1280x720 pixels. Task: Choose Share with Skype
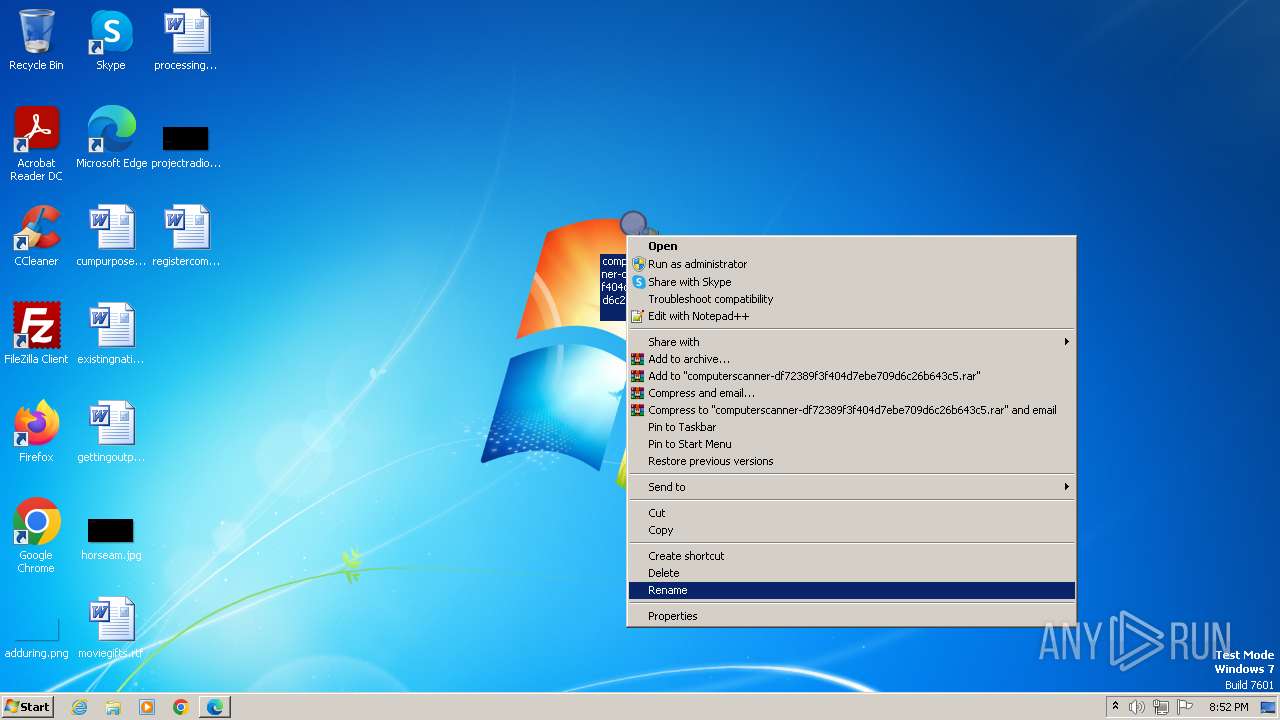click(851, 282)
